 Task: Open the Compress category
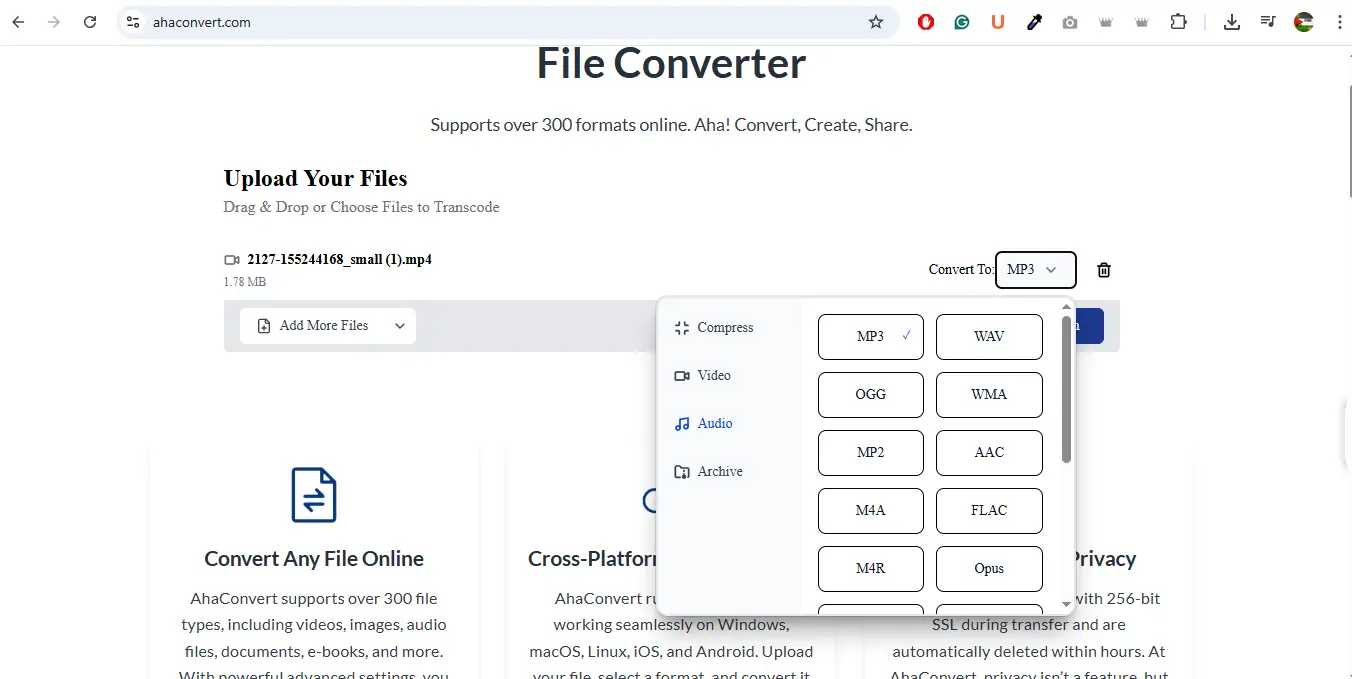pyautogui.click(x=724, y=328)
